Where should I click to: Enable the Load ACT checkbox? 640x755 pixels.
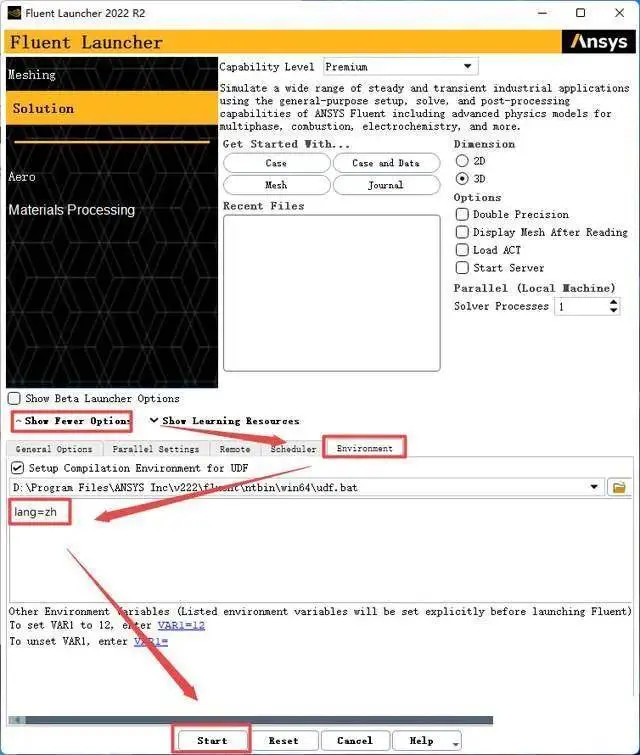462,250
